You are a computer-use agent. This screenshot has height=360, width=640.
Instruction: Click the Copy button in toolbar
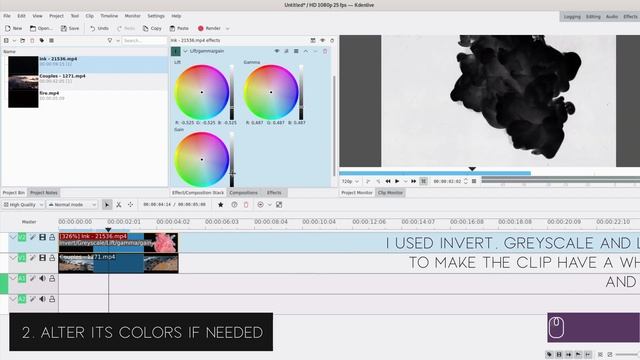[152, 29]
